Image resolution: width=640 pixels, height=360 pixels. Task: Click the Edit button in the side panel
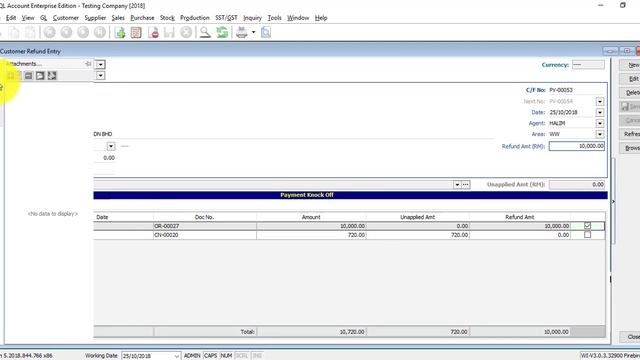click(x=630, y=79)
